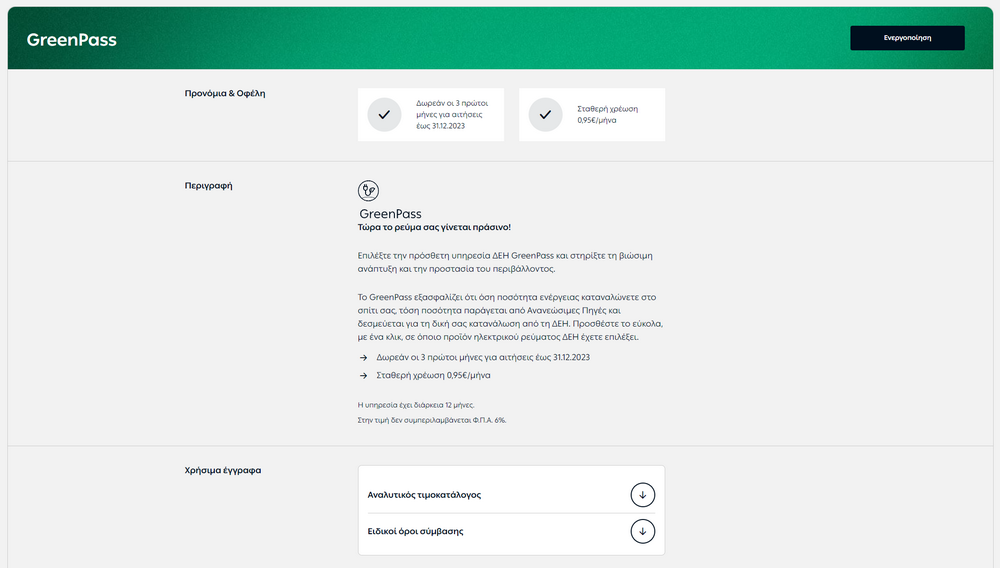Click the Ενεργοποίηση button in the header
This screenshot has height=568, width=1000.
[907, 38]
